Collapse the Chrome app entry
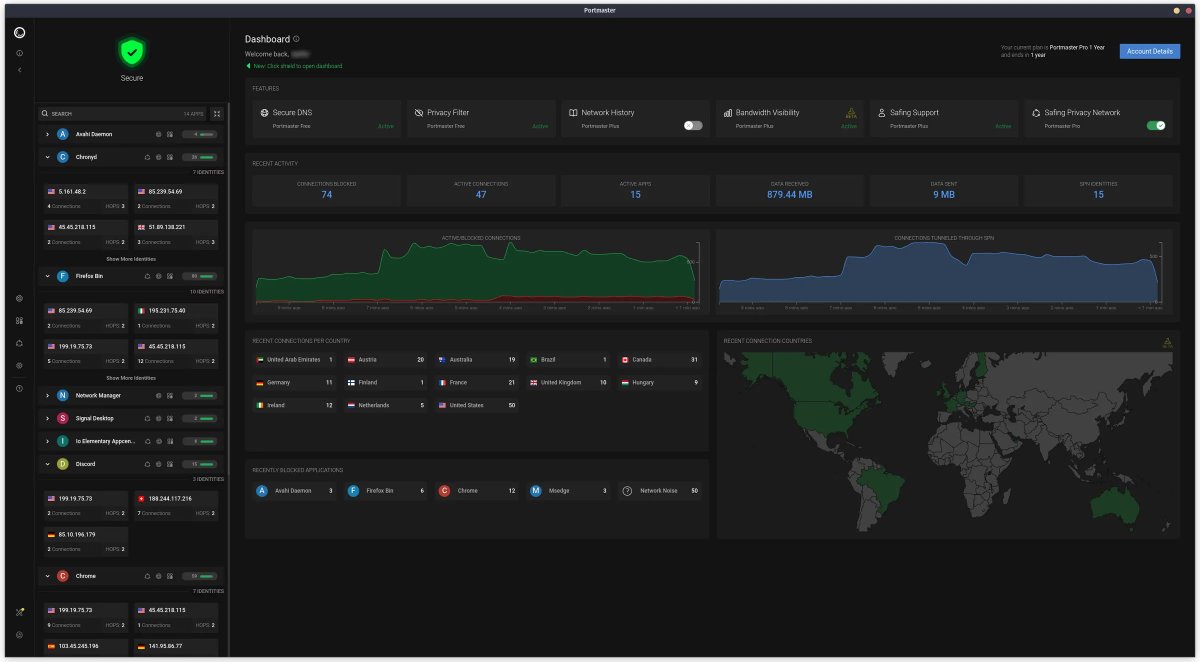The height and width of the screenshot is (662, 1200). 47,576
